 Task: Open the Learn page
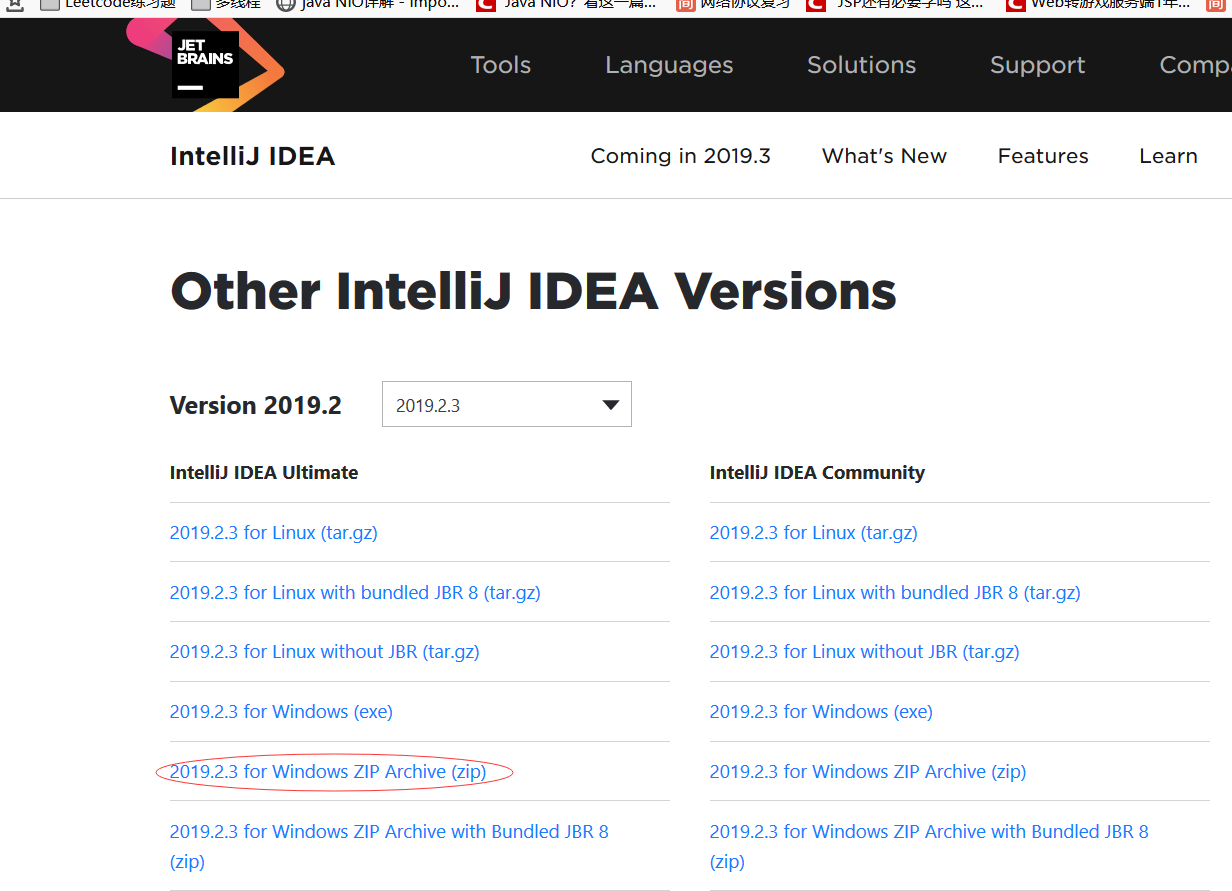coord(1168,156)
